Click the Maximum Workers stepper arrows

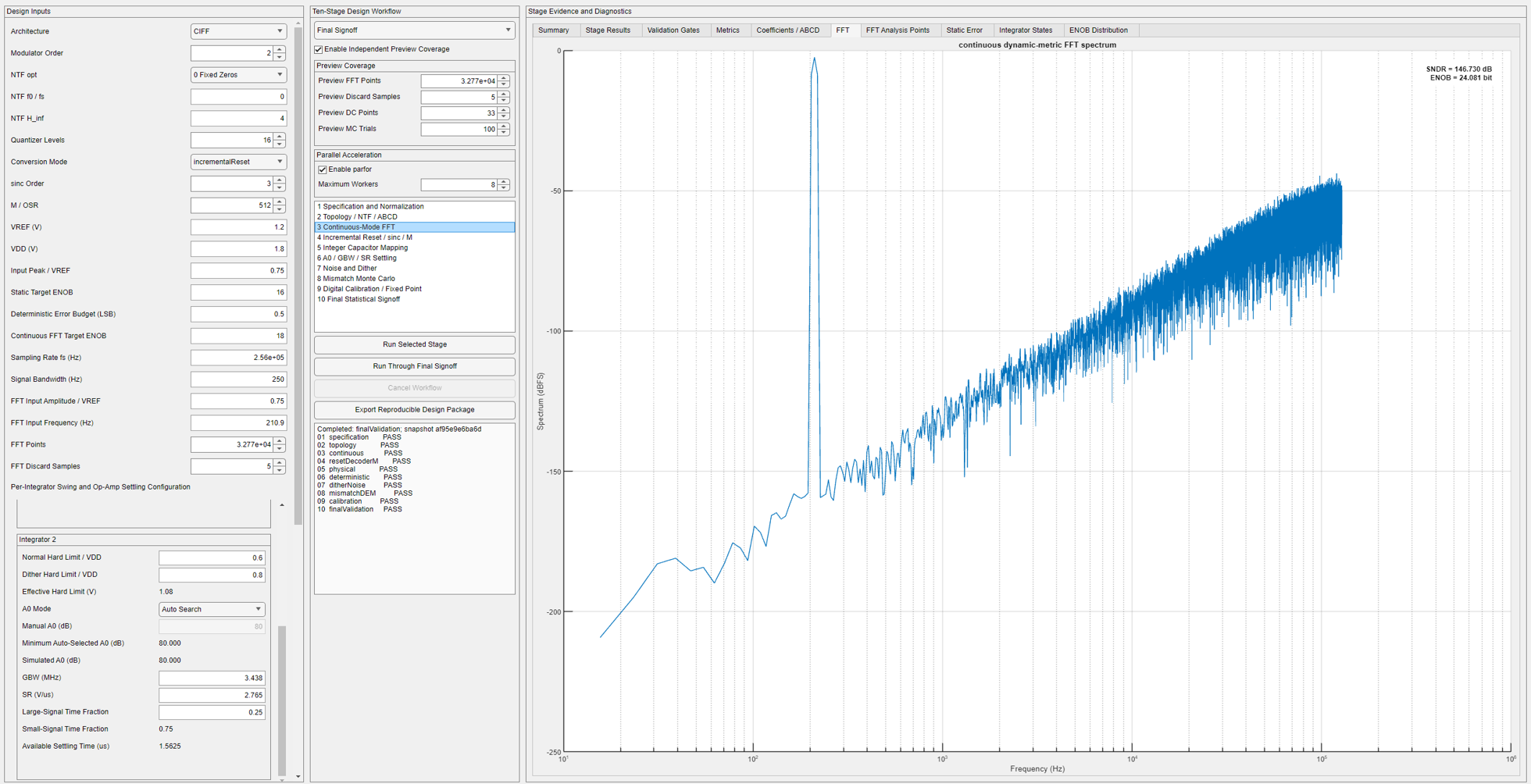[x=504, y=185]
